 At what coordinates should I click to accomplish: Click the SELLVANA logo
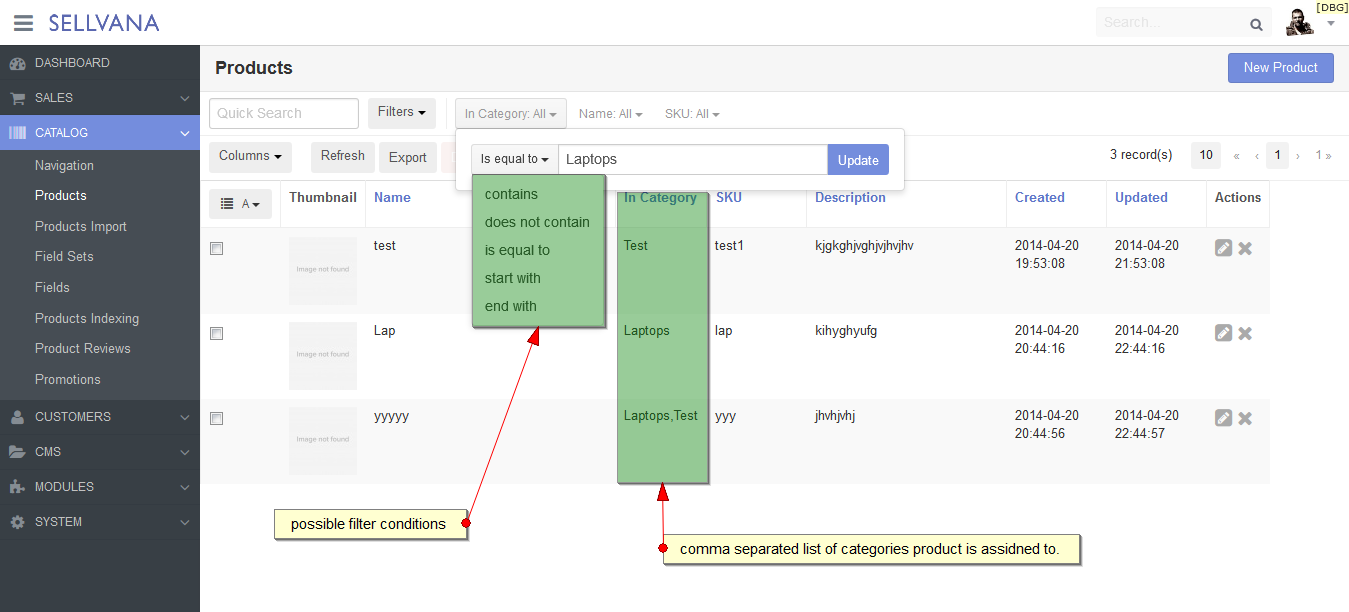tap(104, 23)
